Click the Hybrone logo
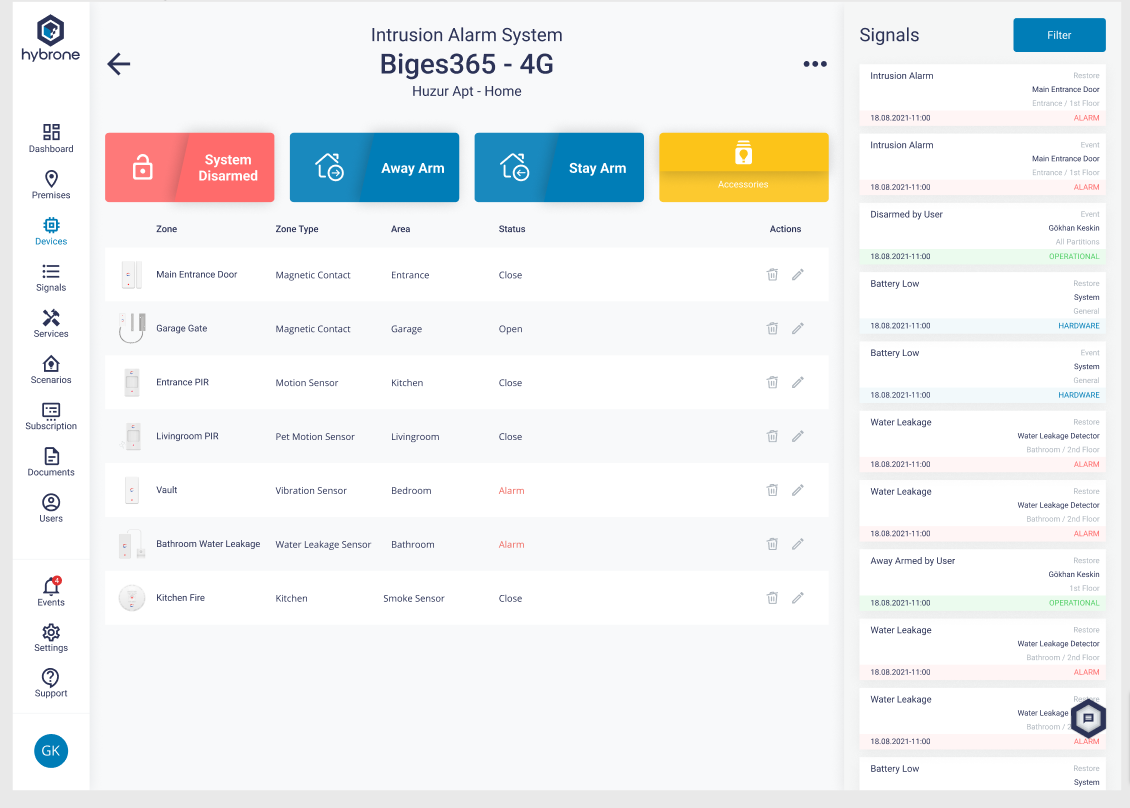 (50, 39)
